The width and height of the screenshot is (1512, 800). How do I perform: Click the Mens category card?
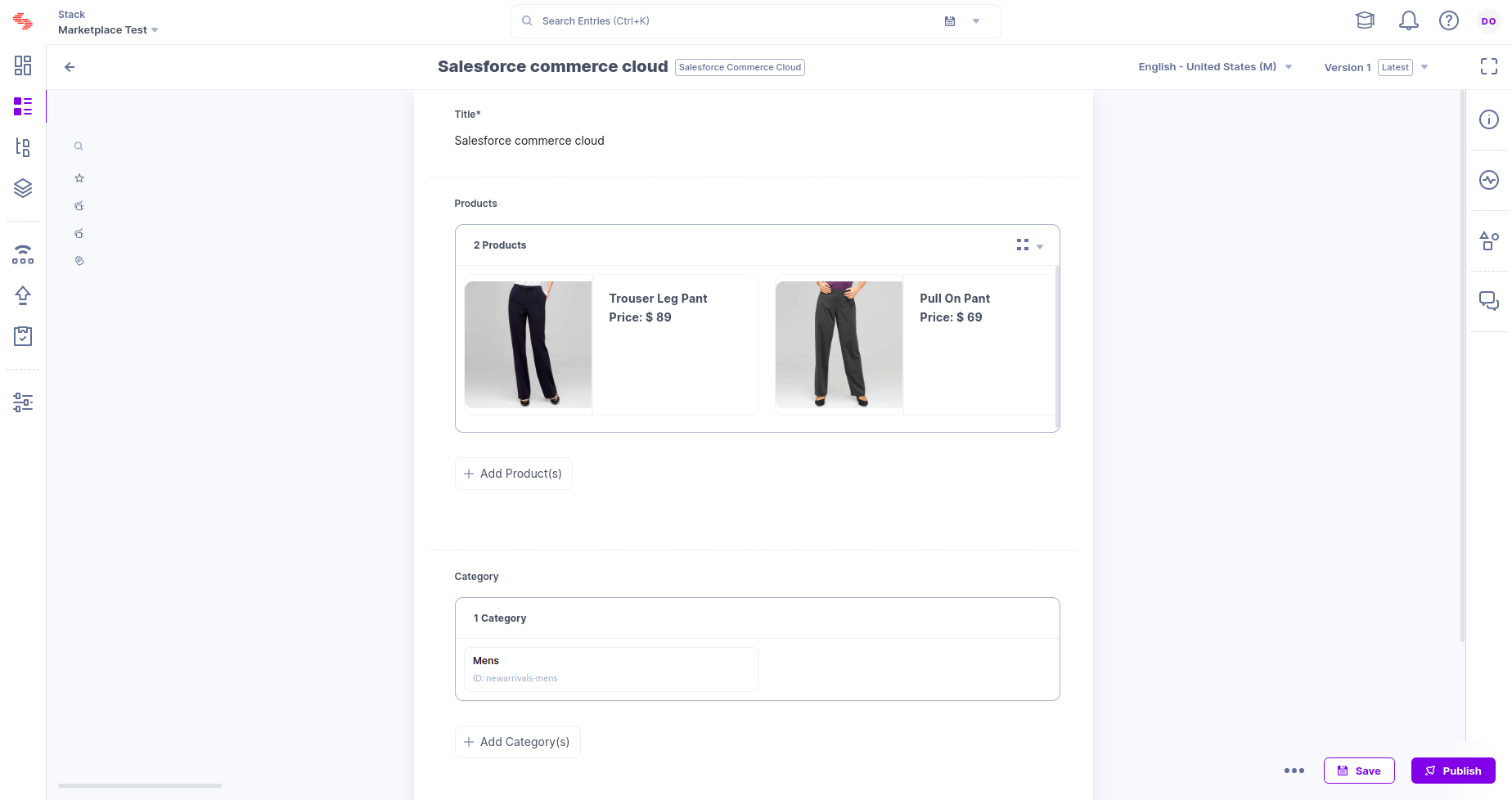(610, 669)
